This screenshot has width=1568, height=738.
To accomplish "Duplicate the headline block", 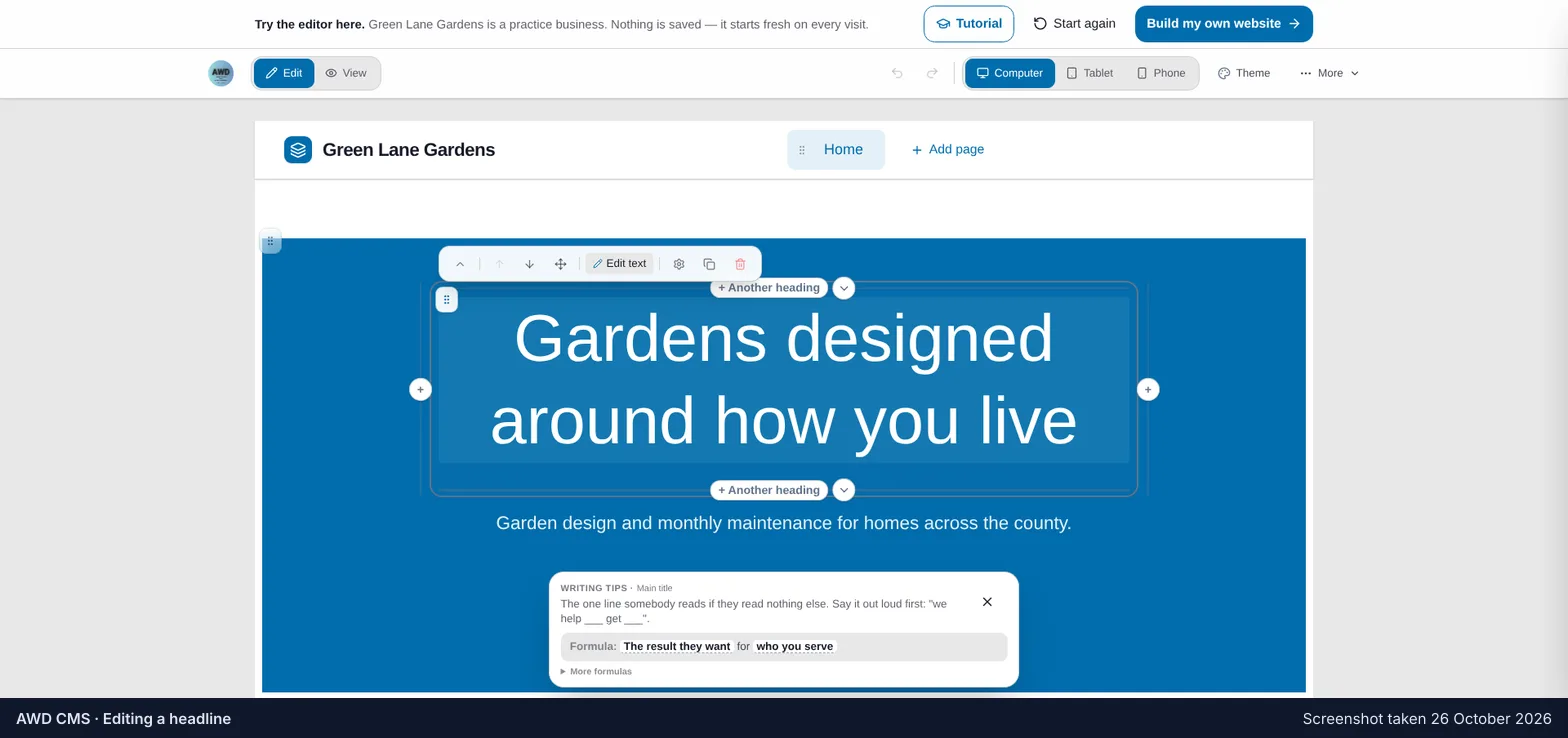I will point(709,264).
